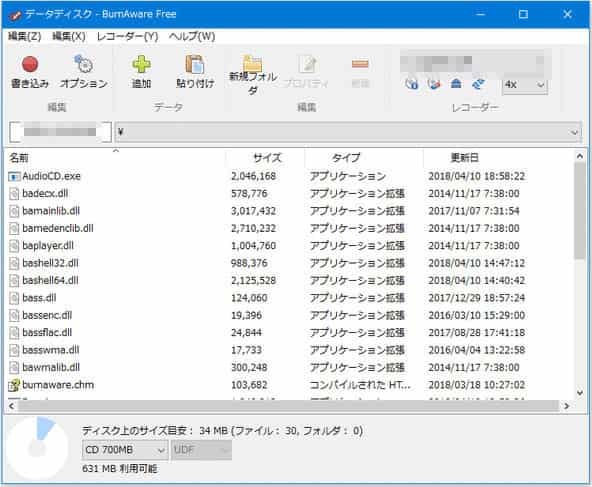Sort by the タイプ column header

click(x=364, y=157)
